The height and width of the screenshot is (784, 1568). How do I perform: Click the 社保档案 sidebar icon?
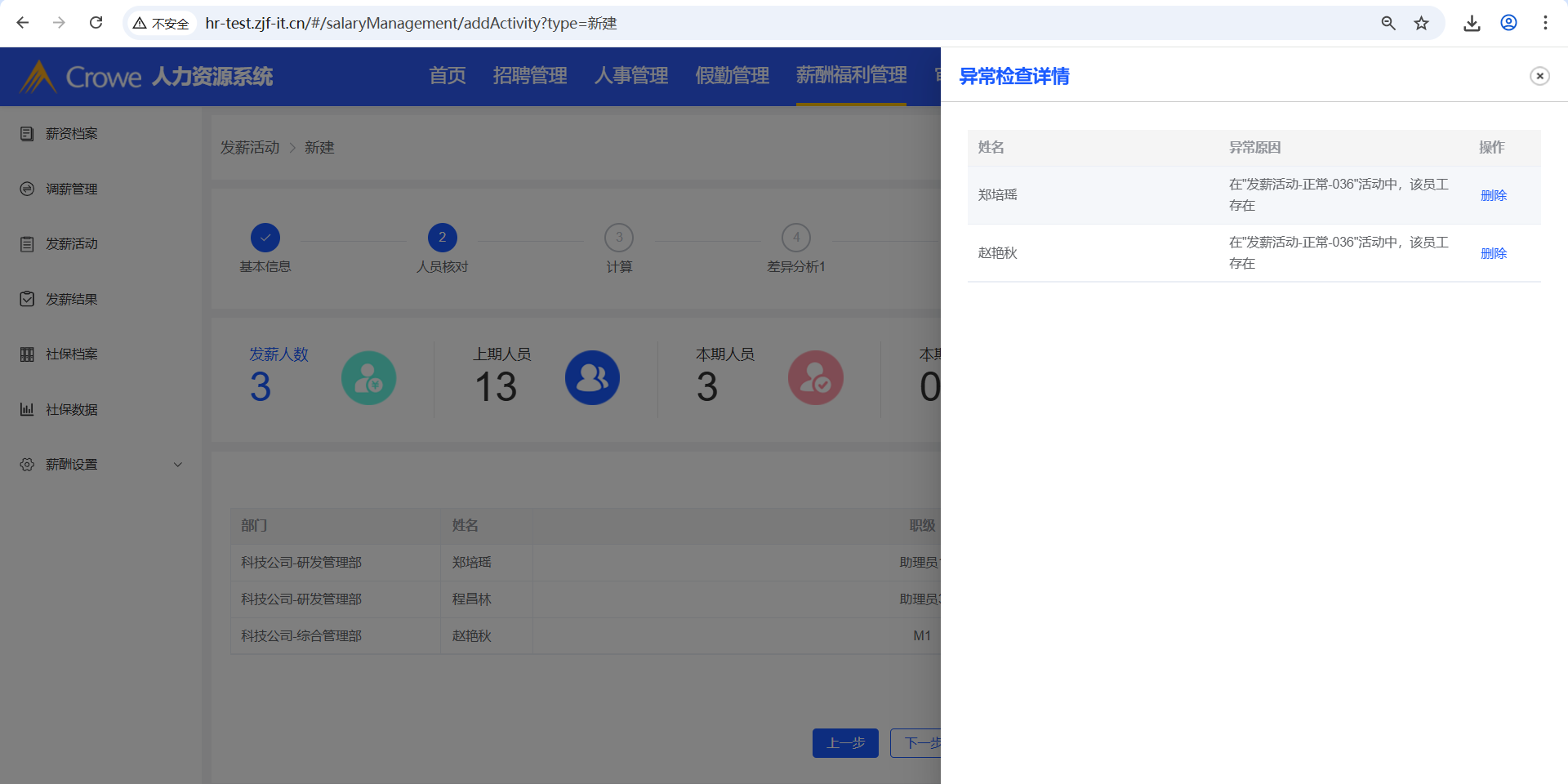pos(27,354)
